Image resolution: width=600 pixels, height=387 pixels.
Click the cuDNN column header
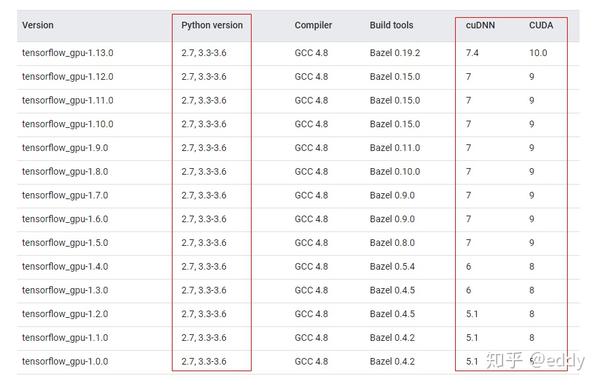tap(480, 25)
